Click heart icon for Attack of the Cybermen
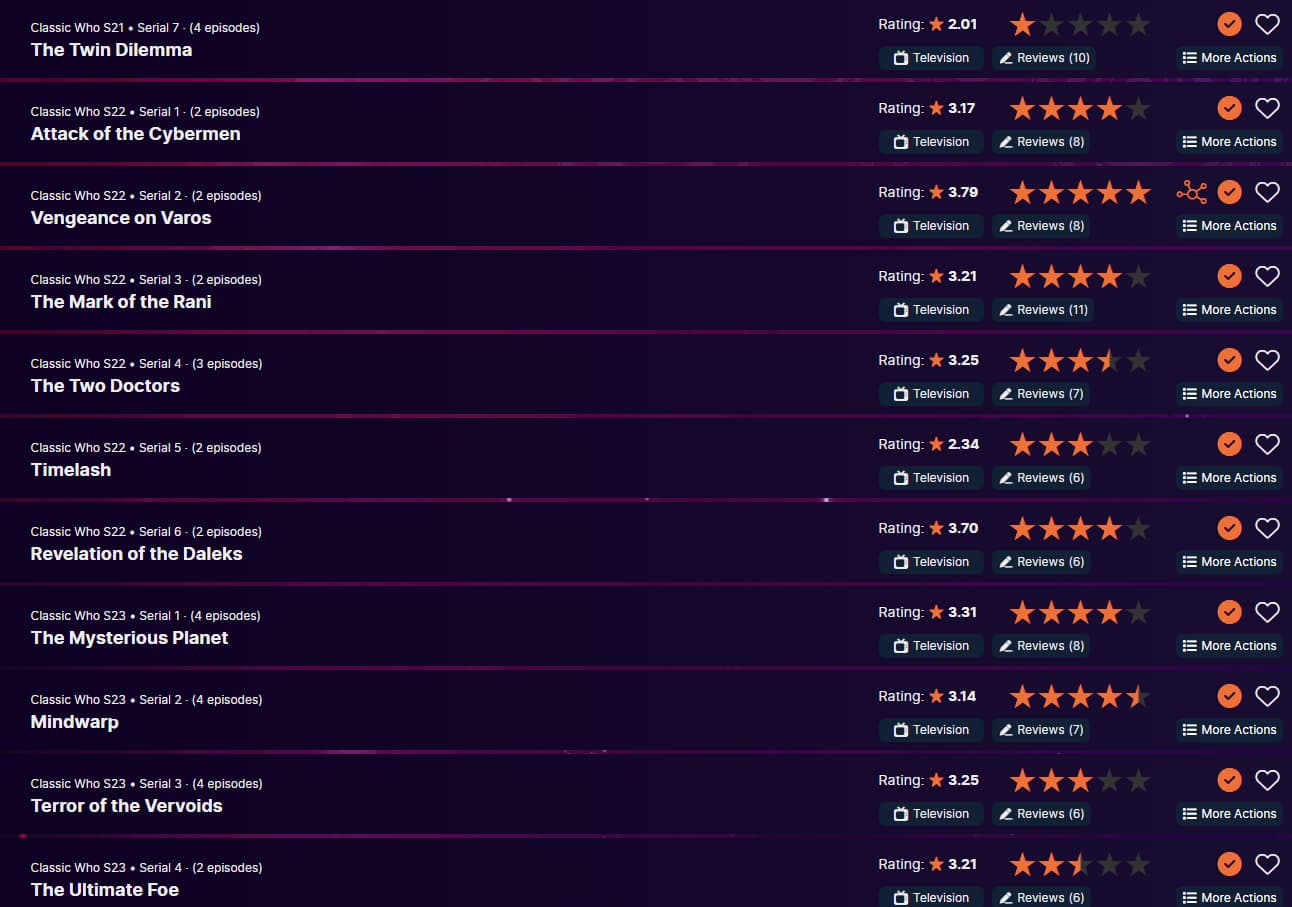The width and height of the screenshot is (1292, 907). point(1267,108)
